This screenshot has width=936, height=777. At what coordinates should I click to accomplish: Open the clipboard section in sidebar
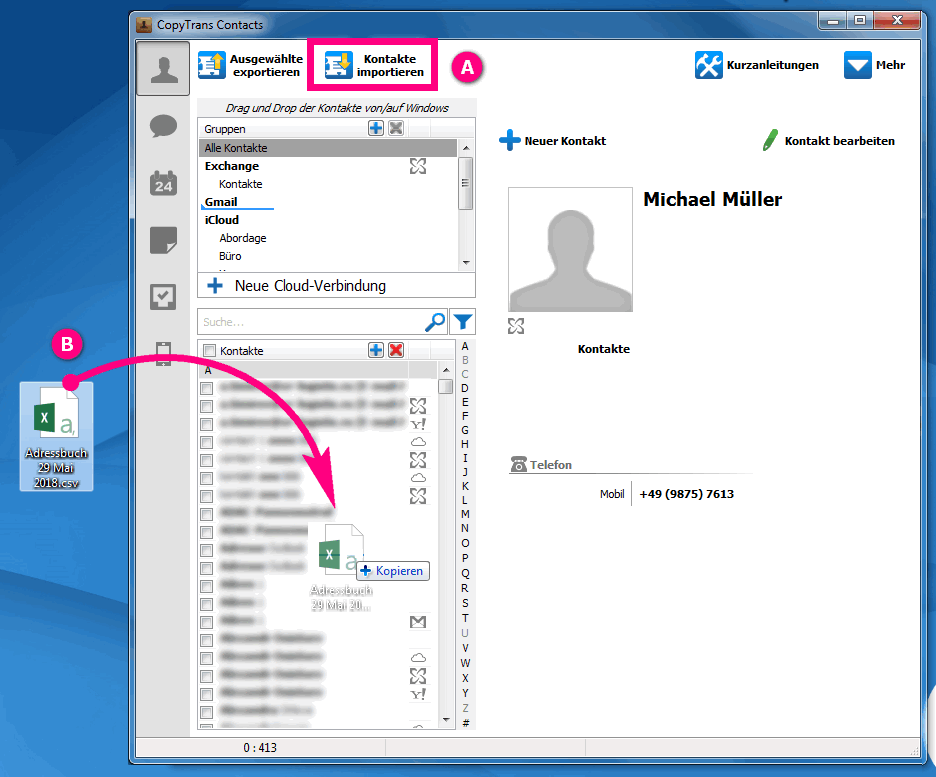pyautogui.click(x=163, y=353)
